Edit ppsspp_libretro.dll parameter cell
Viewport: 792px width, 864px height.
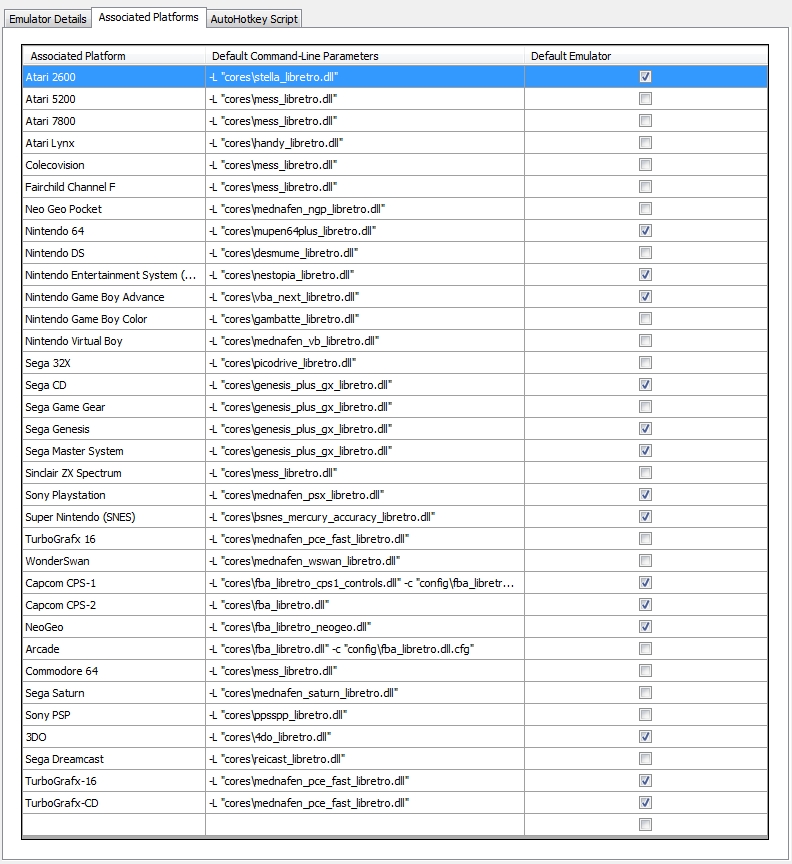[x=365, y=715]
